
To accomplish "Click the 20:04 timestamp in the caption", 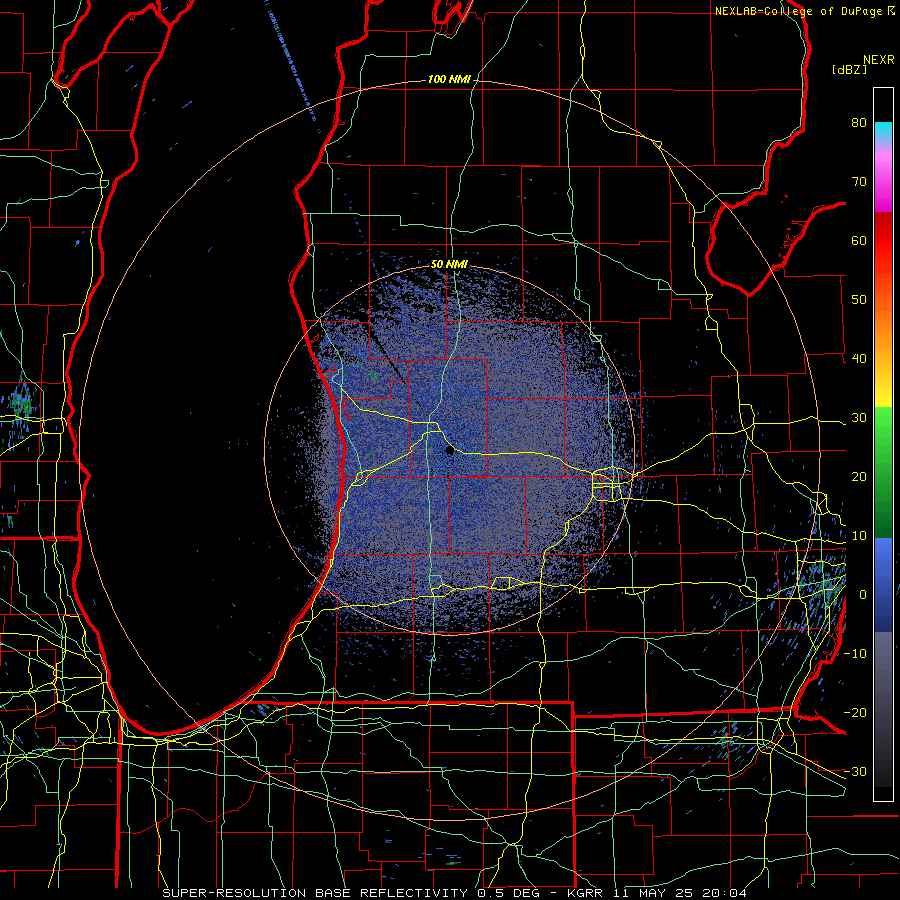I will coord(726,893).
